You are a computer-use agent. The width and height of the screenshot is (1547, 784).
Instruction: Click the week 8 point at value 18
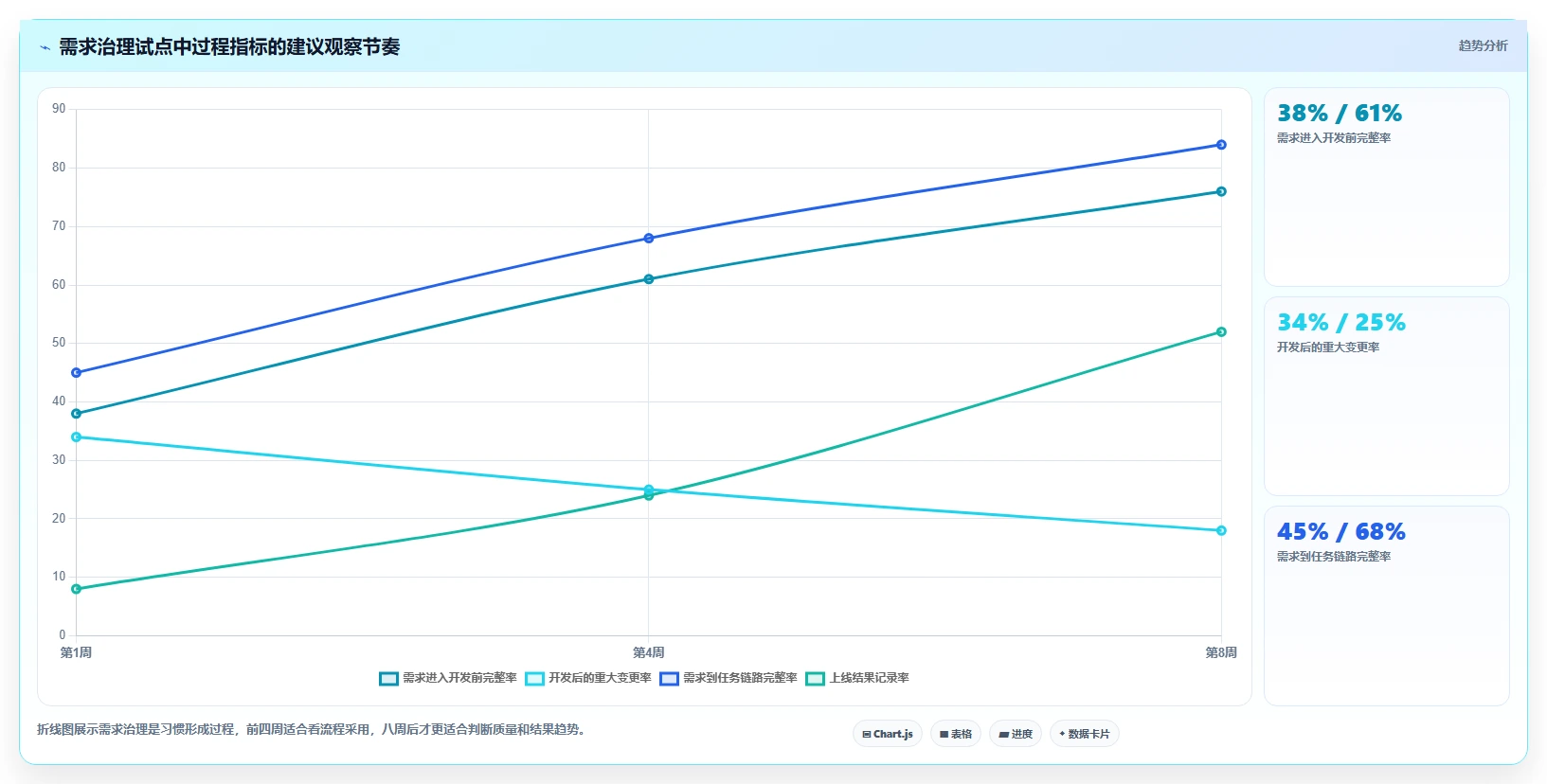(x=1221, y=531)
